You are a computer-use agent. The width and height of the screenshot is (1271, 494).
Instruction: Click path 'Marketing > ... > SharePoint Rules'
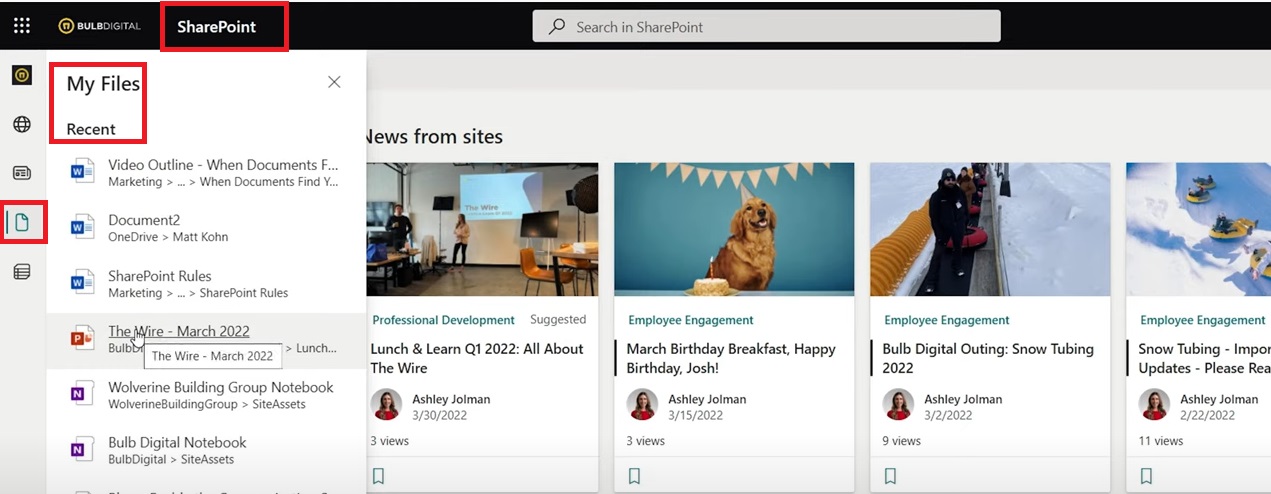[x=198, y=293]
